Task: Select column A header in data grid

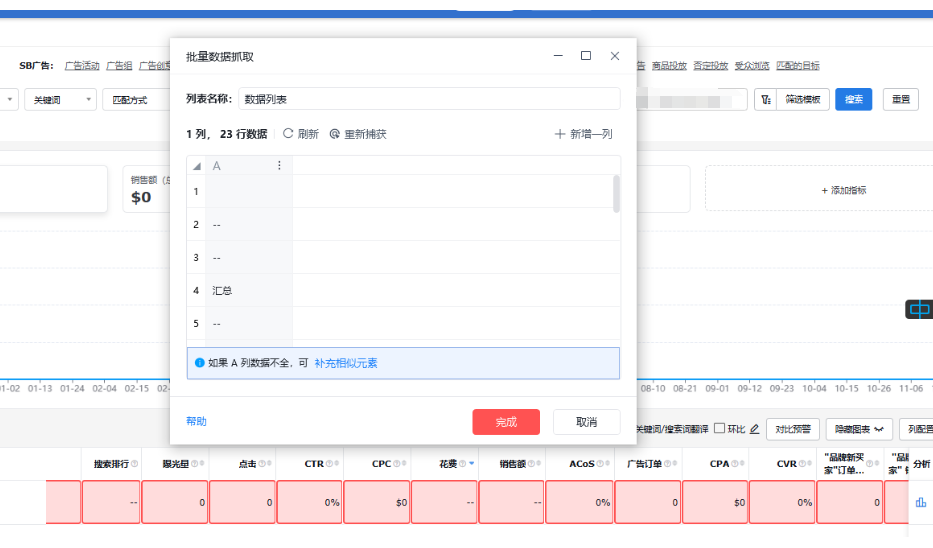Action: (x=249, y=165)
